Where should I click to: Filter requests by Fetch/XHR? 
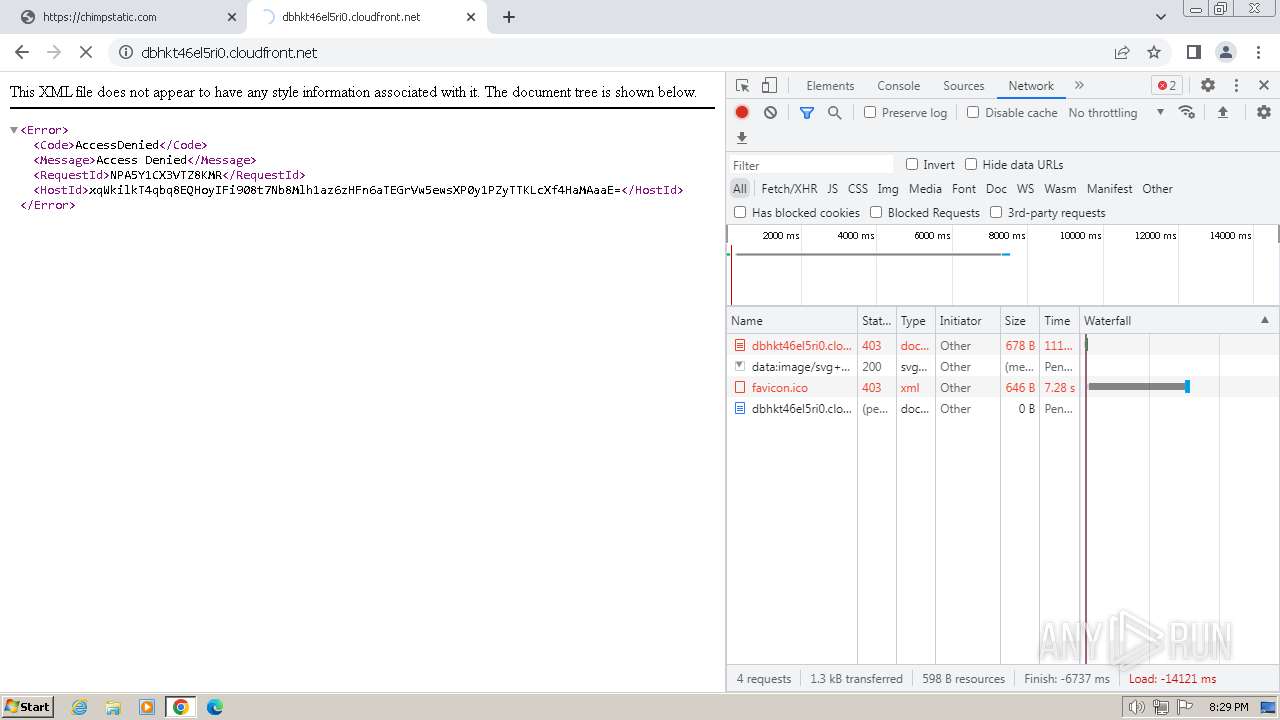click(789, 188)
